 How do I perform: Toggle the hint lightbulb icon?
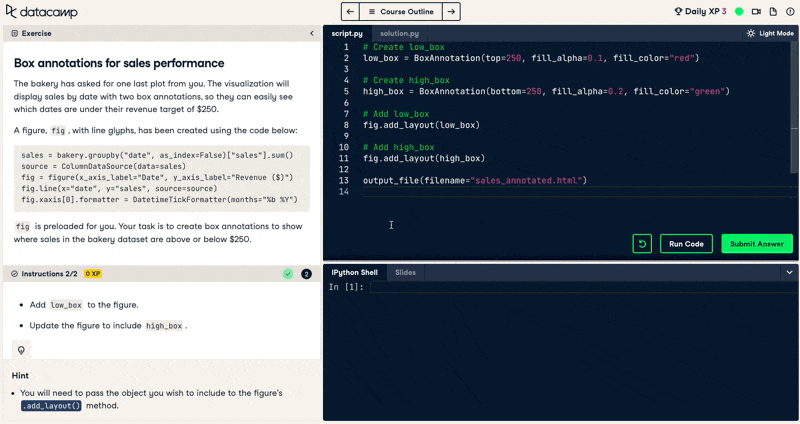point(21,350)
